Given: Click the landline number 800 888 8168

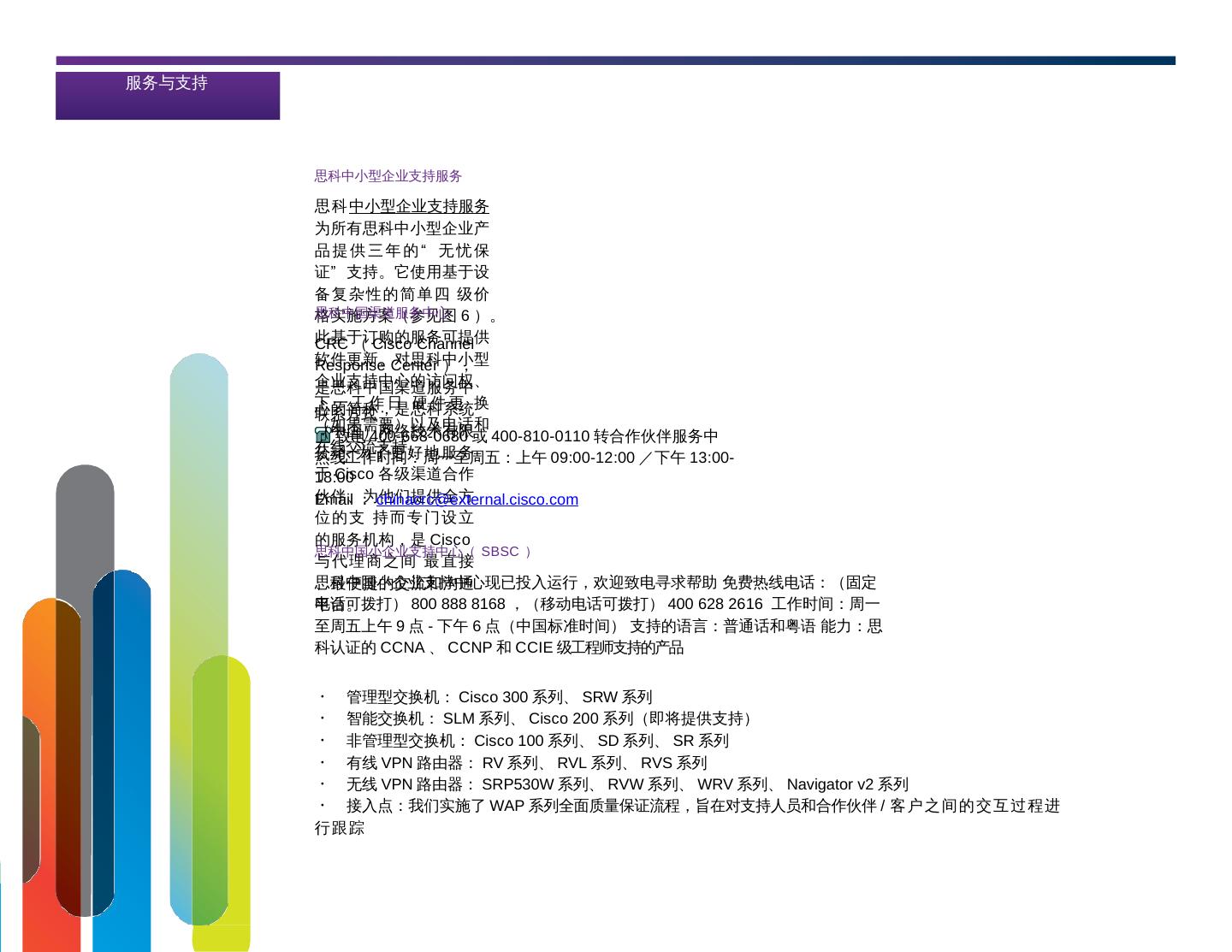Looking at the screenshot, I should (x=459, y=605).
